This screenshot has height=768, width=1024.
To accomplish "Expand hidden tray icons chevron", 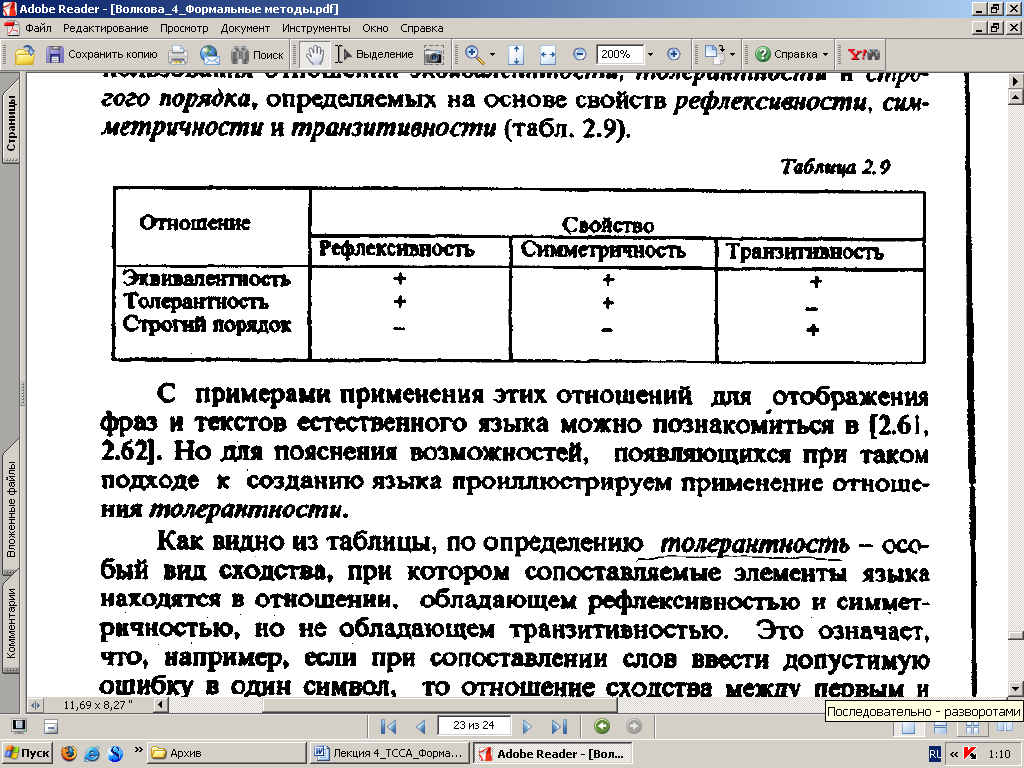I will pos(954,754).
